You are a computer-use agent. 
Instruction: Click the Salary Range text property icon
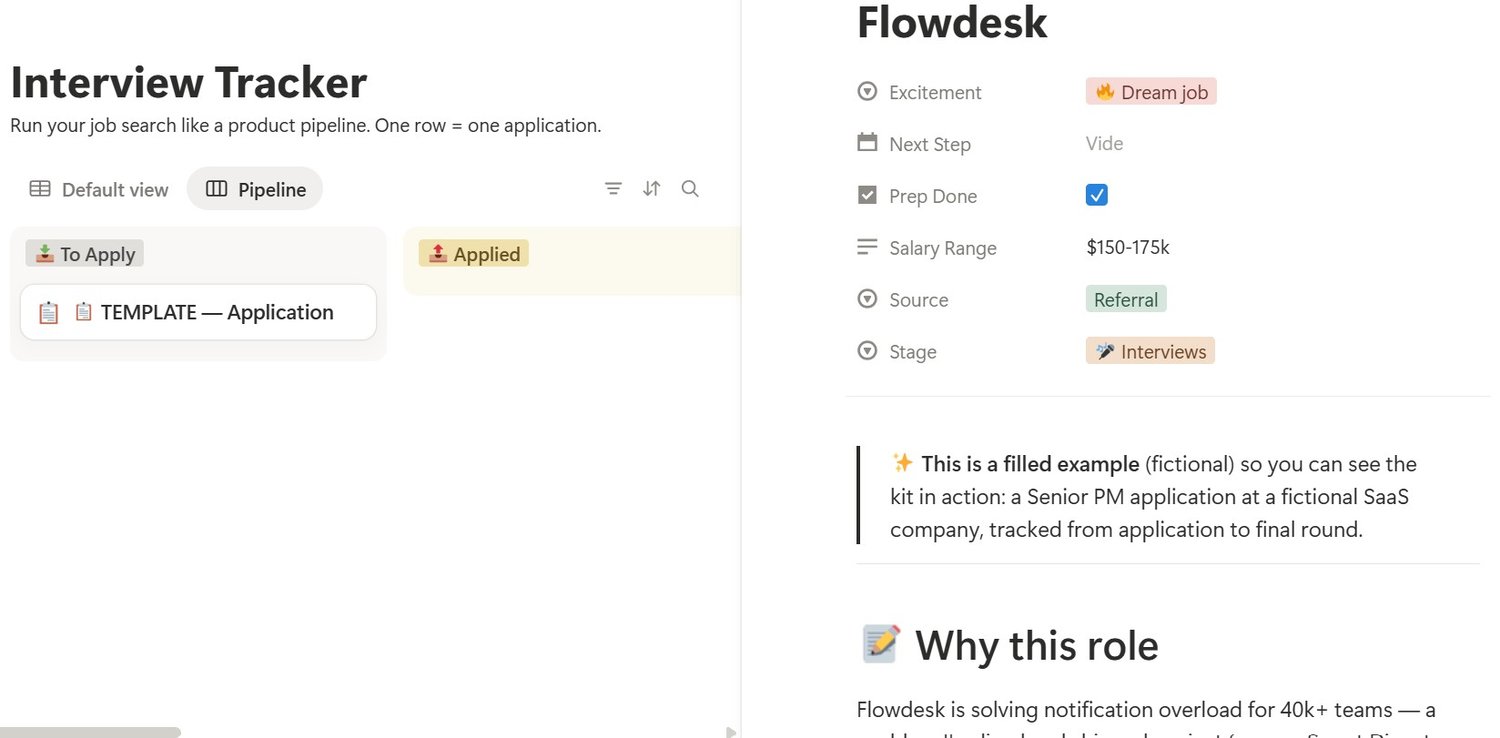tap(867, 247)
